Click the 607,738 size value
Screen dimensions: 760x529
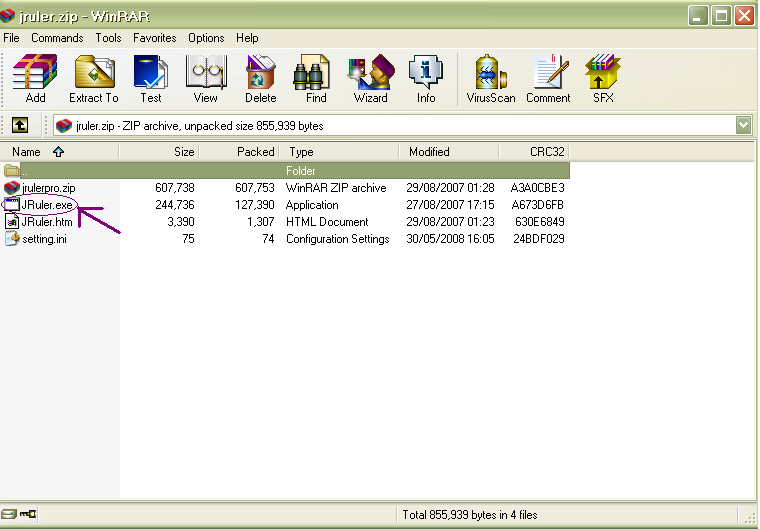click(x=175, y=188)
